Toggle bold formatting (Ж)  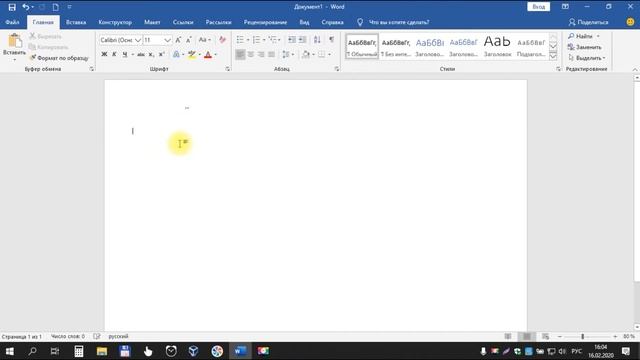[x=104, y=54]
